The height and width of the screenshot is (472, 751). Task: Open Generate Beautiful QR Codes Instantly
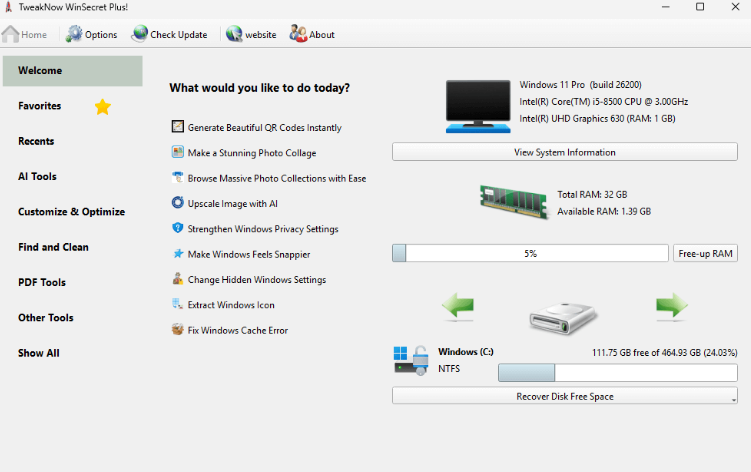coord(264,127)
